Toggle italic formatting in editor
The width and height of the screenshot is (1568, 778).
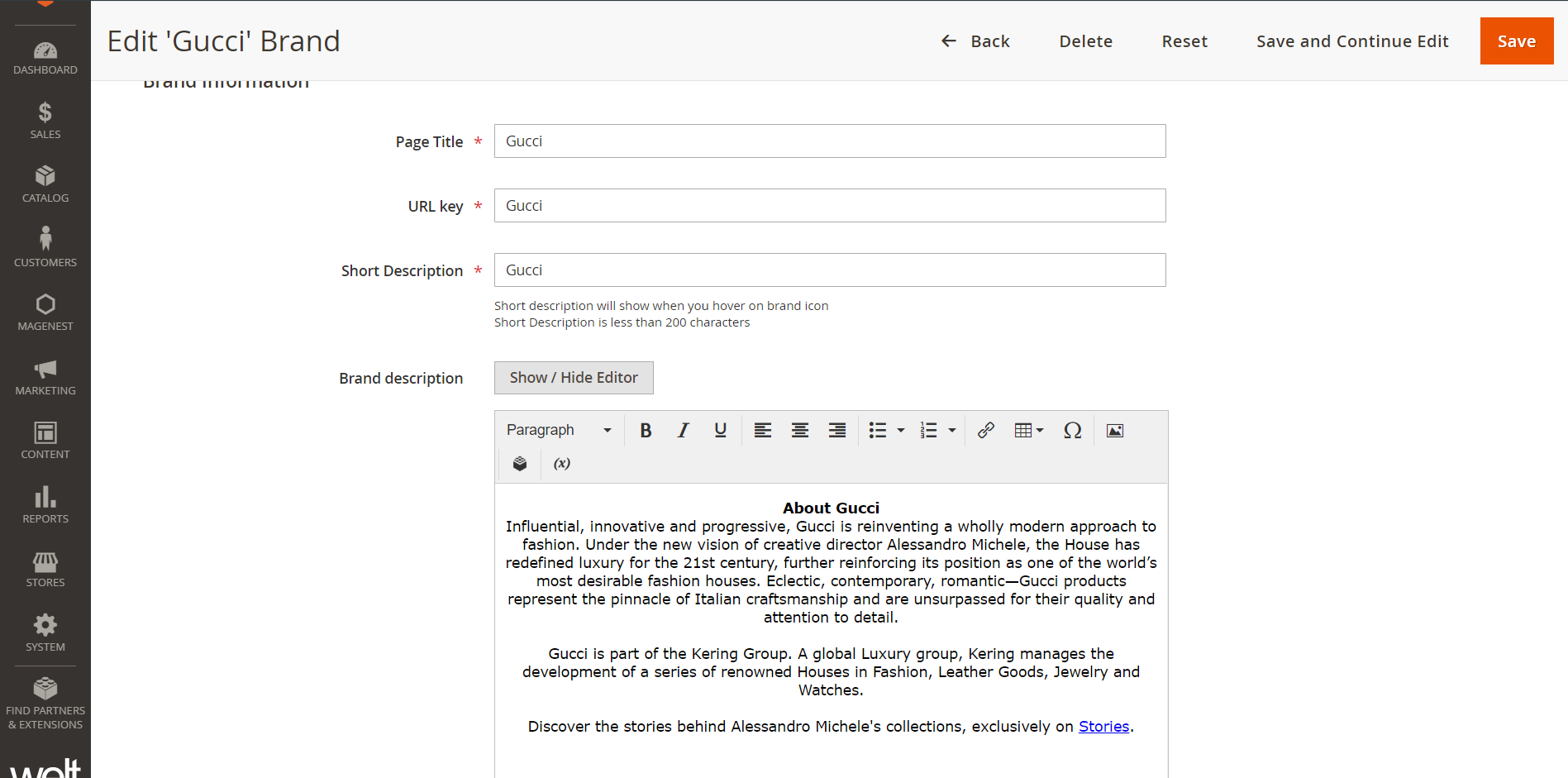point(684,430)
